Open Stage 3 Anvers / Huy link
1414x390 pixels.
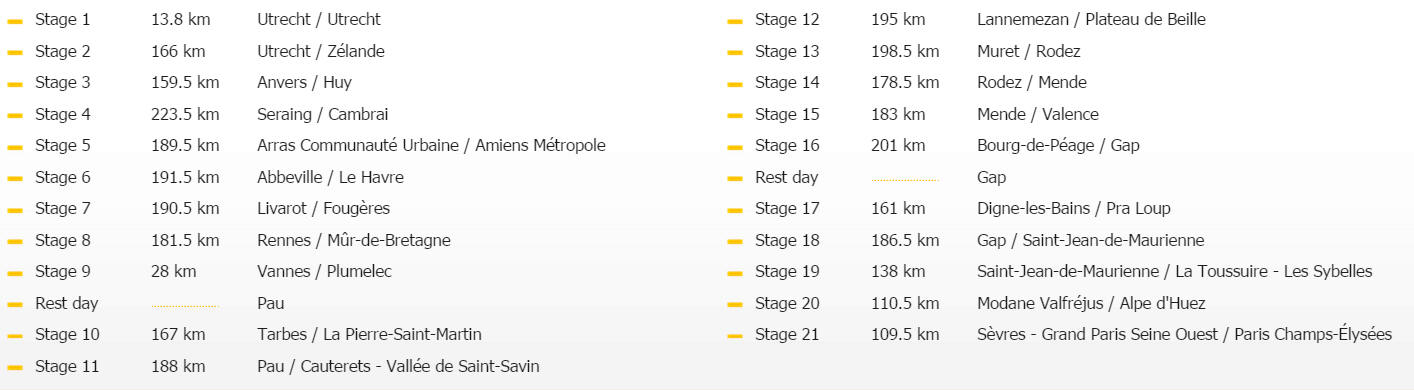coord(304,82)
